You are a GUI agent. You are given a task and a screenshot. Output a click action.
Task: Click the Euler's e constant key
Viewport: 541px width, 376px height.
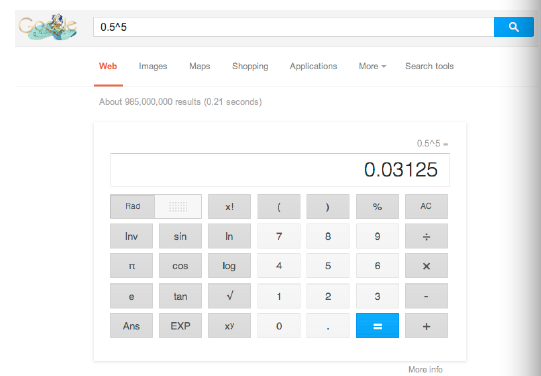pos(131,296)
